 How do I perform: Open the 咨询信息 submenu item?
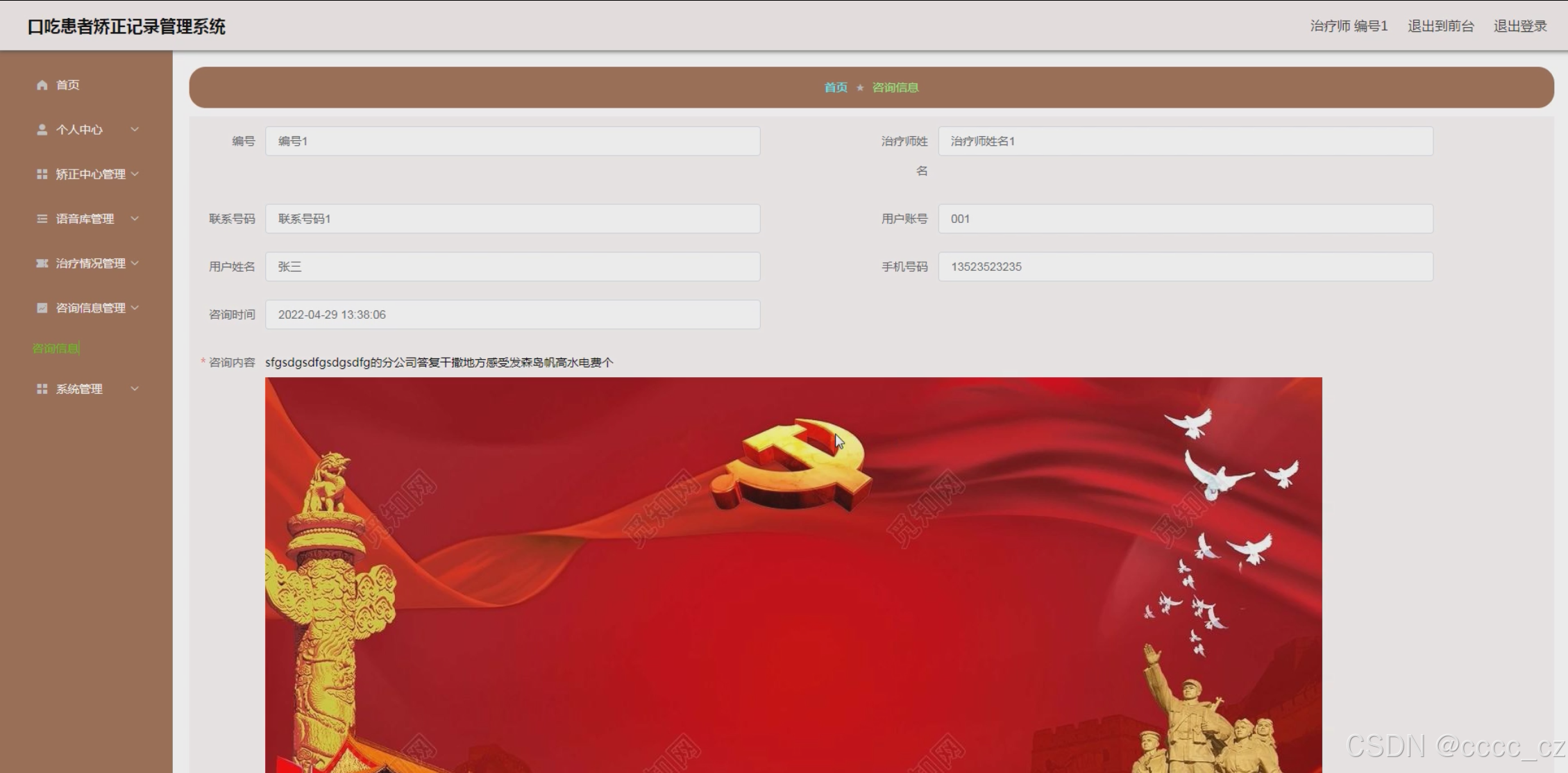click(x=56, y=349)
